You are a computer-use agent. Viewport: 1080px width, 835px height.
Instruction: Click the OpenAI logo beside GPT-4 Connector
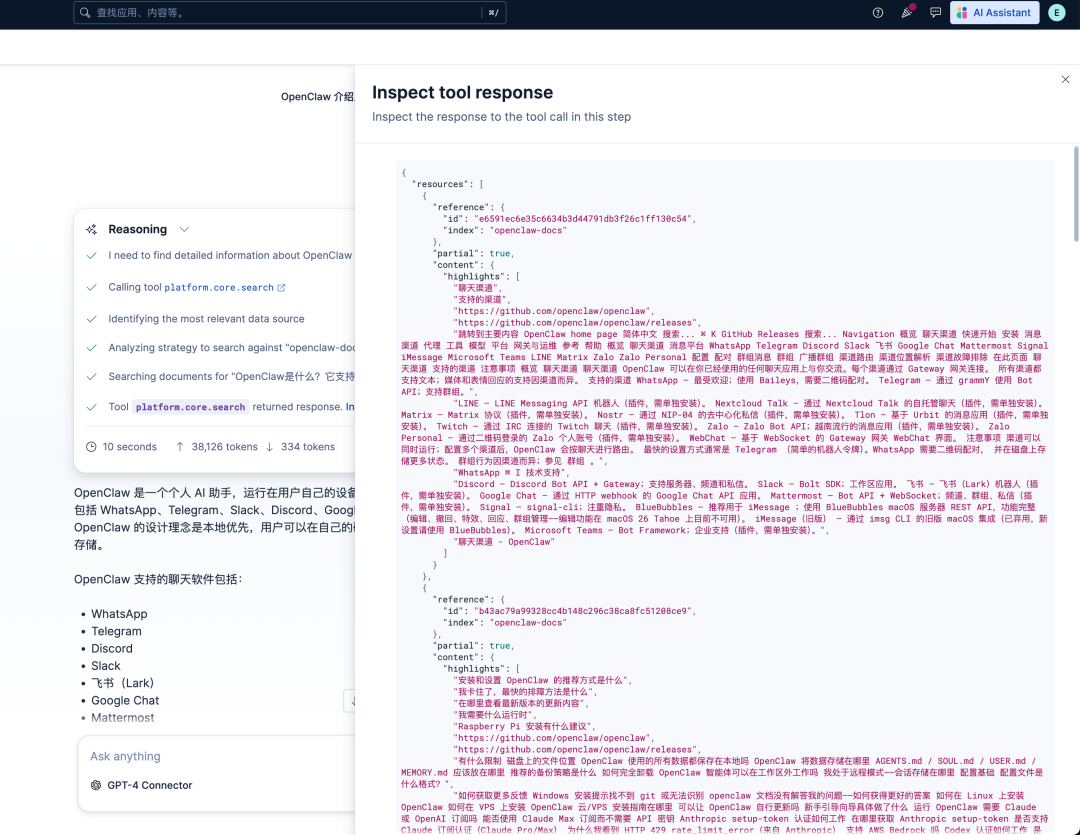(96, 785)
